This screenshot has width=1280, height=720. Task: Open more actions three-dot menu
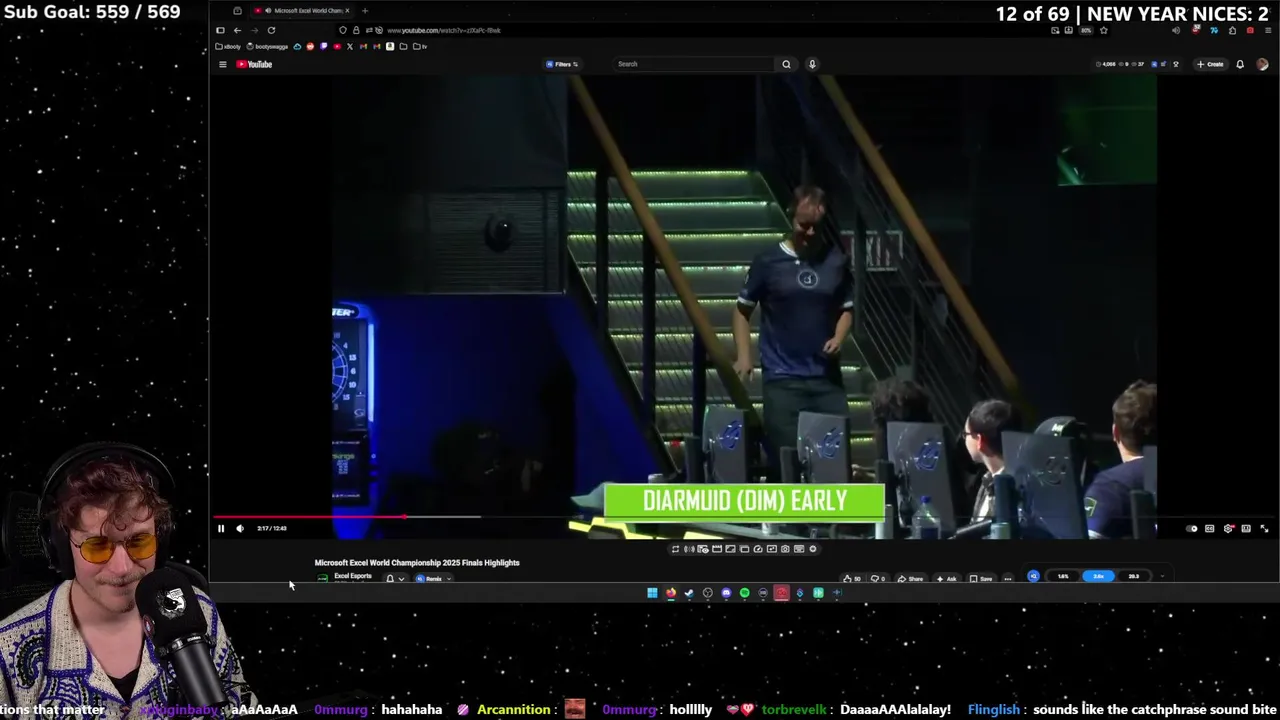click(x=1007, y=578)
